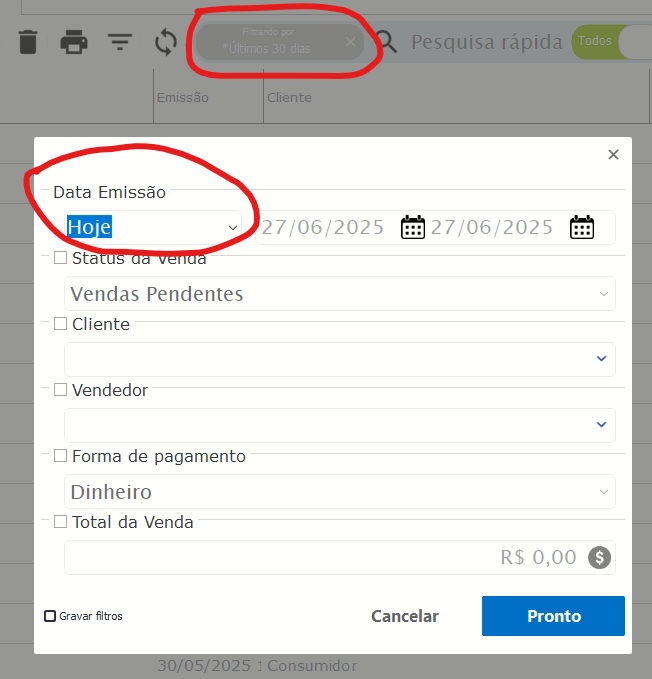The height and width of the screenshot is (679, 652).
Task: Open the Dinheiro payment method dropdown
Action: tap(340, 491)
